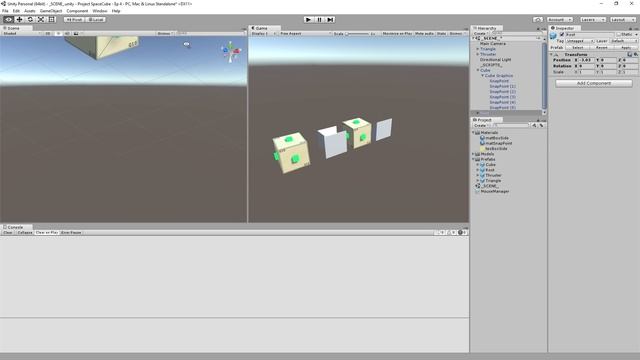Toggle Maximize on Play
This screenshot has width=640, height=360.
pyautogui.click(x=397, y=33)
